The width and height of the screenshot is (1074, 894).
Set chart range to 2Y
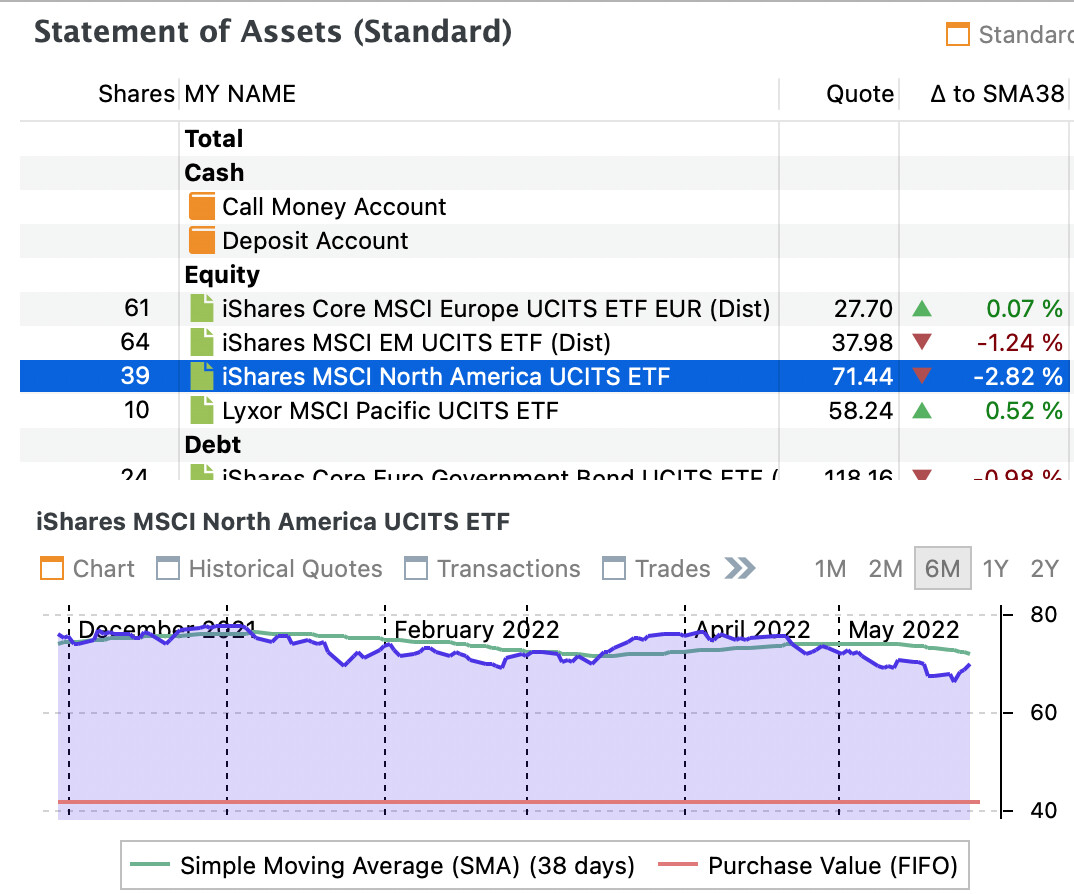(1045, 569)
